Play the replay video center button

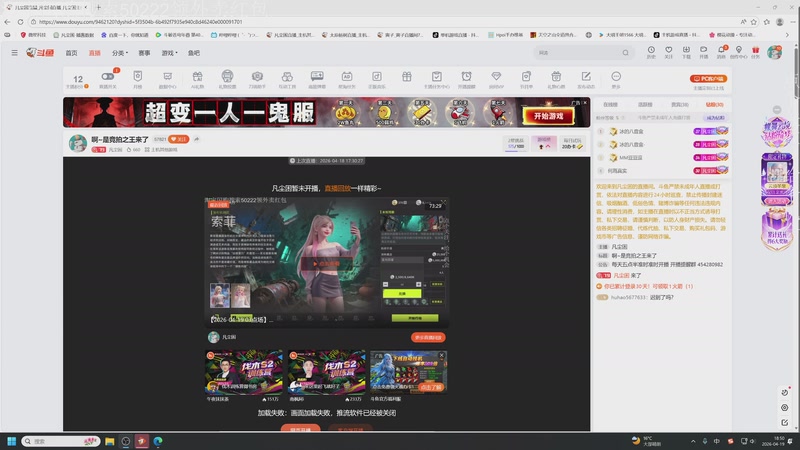pos(327,263)
